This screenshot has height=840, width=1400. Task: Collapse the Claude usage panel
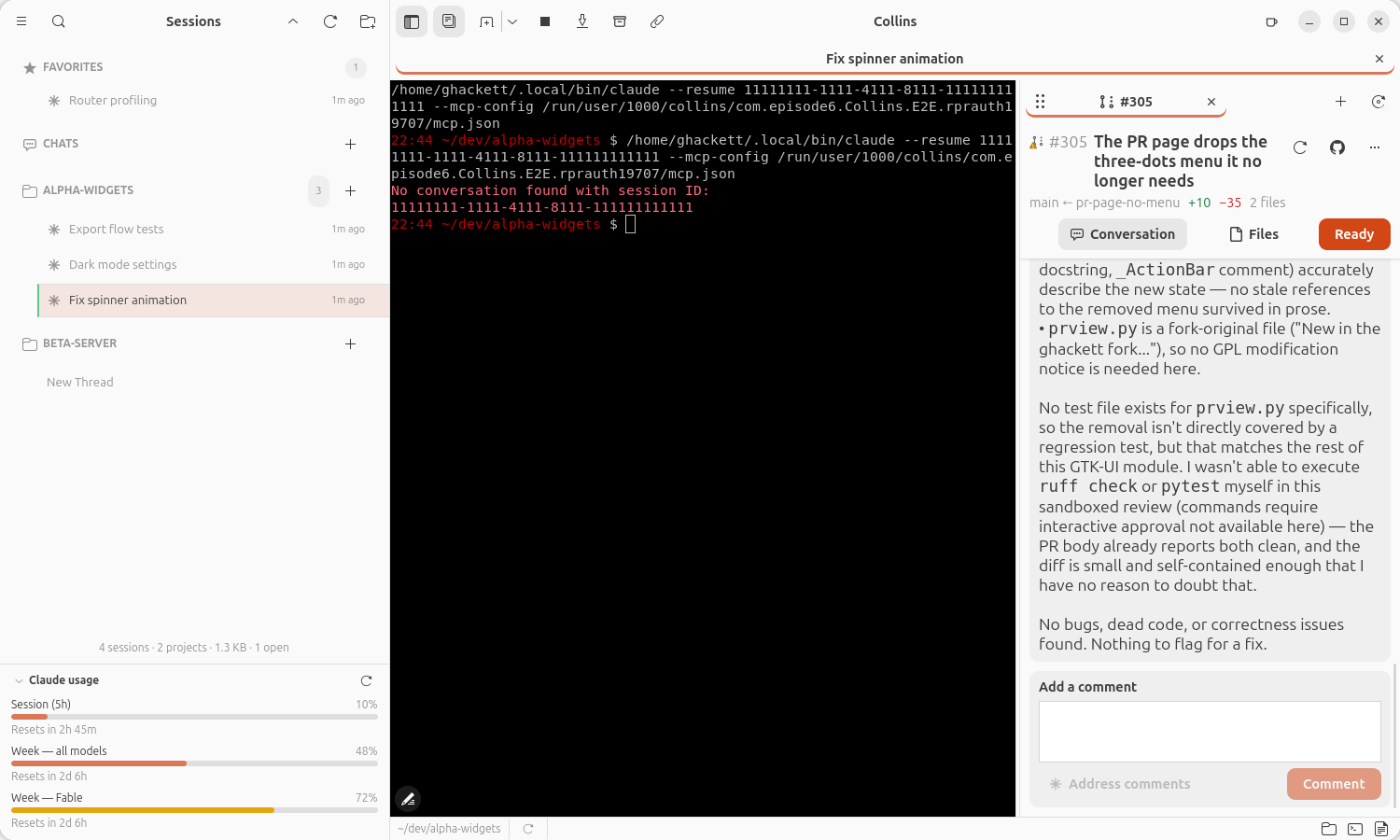[x=20, y=680]
